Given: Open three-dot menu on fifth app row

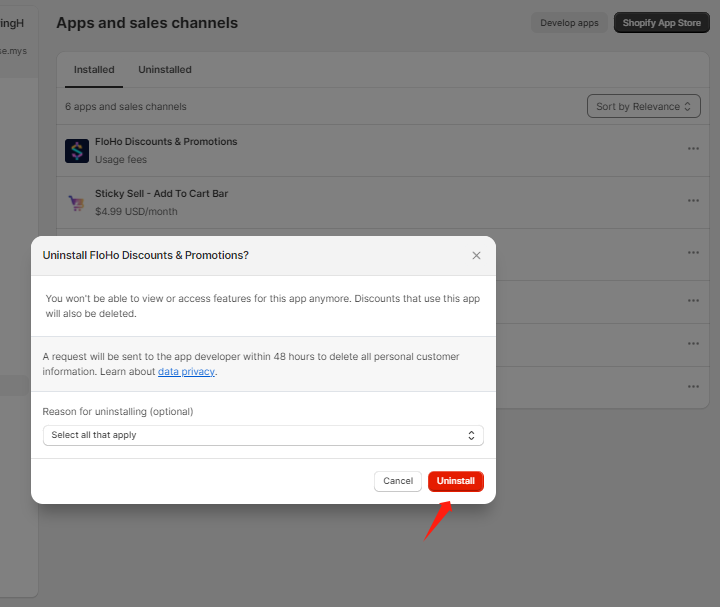Looking at the screenshot, I should (693, 343).
